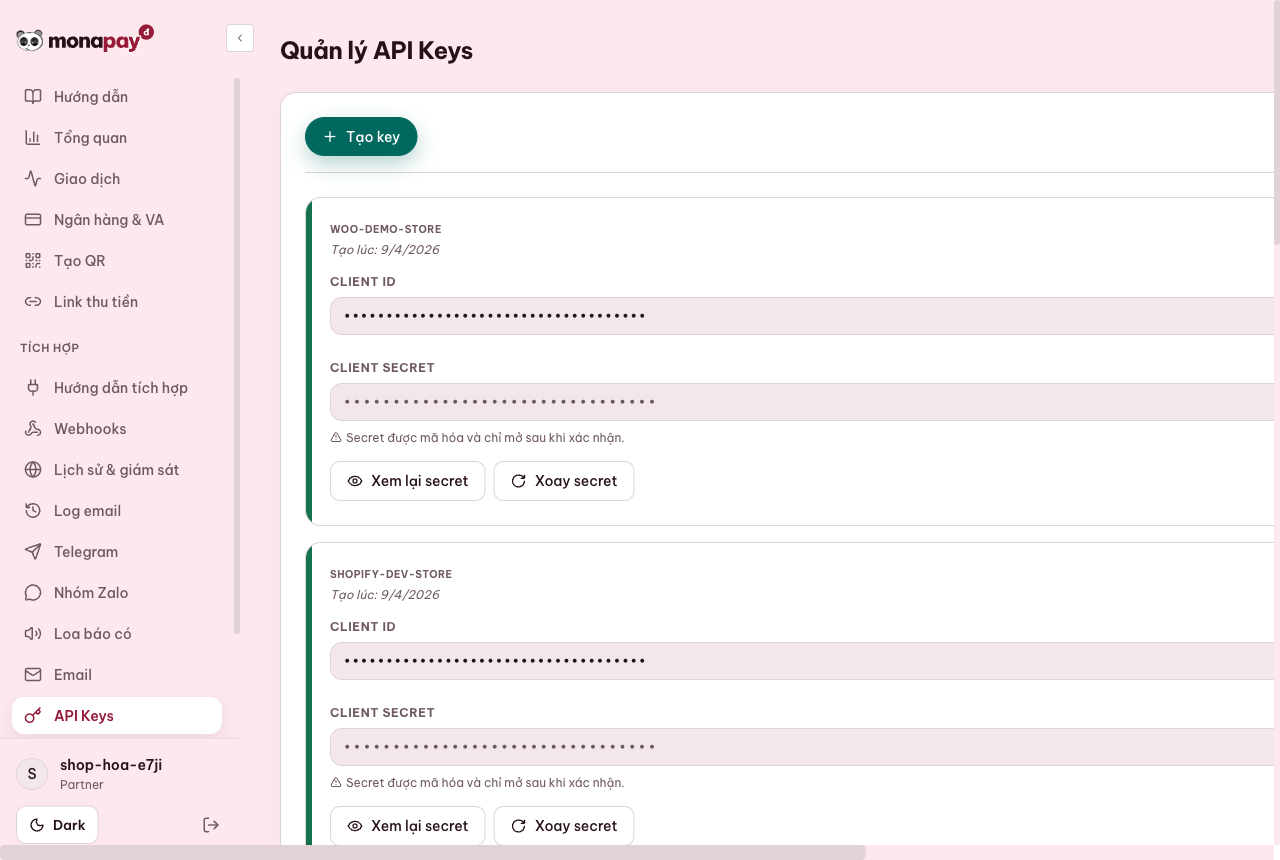Click the Loa báo có speaker icon
Screen dimensions: 1280x860
(x=33, y=634)
